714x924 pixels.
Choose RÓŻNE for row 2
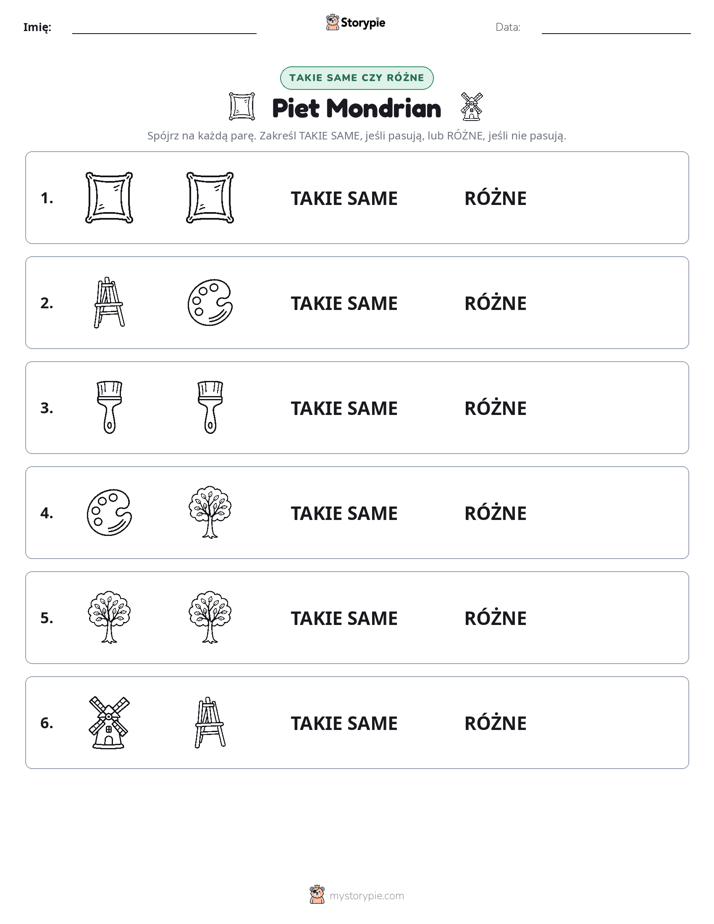[495, 303]
